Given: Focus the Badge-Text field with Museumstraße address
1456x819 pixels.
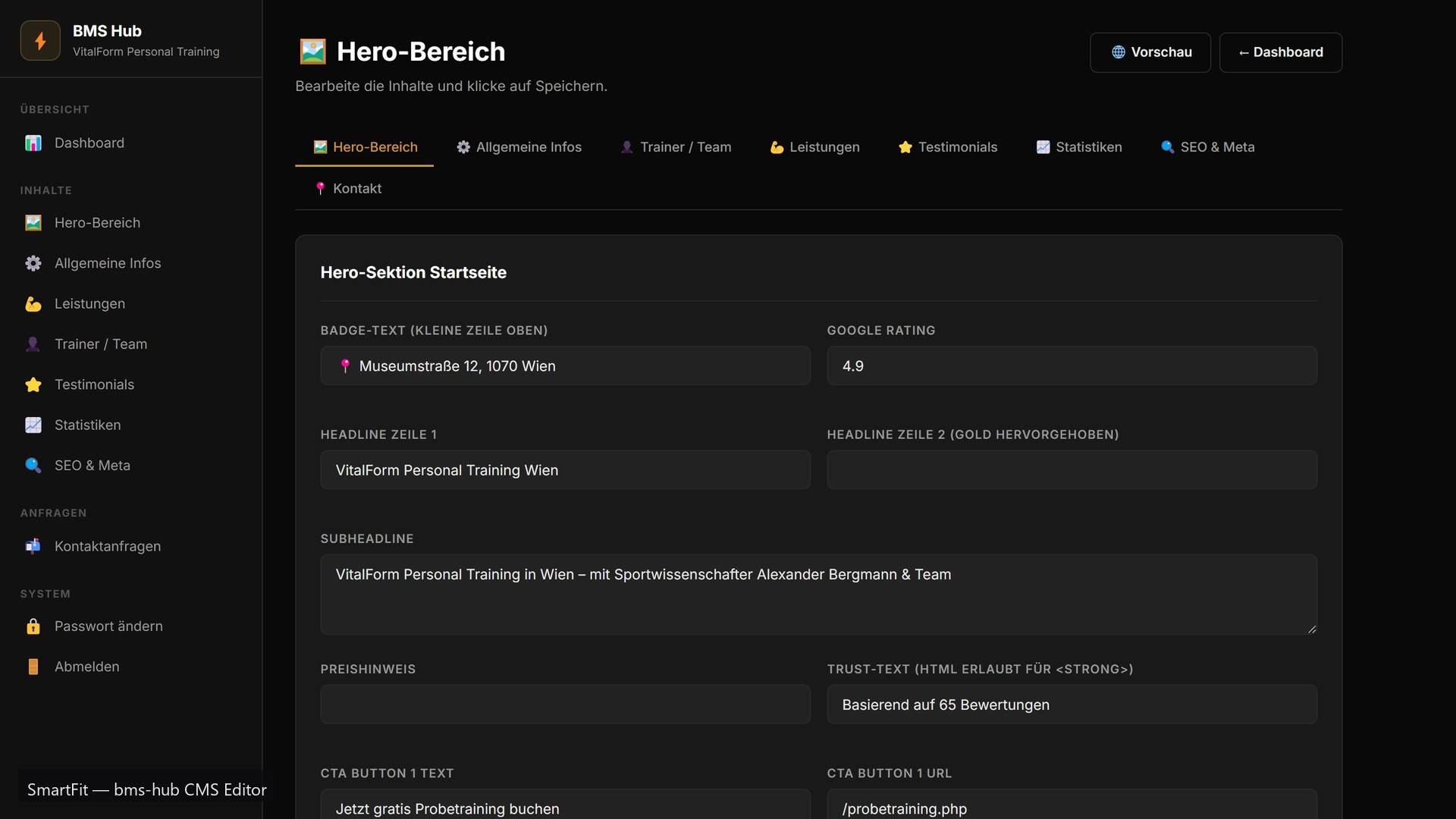Looking at the screenshot, I should click(565, 366).
